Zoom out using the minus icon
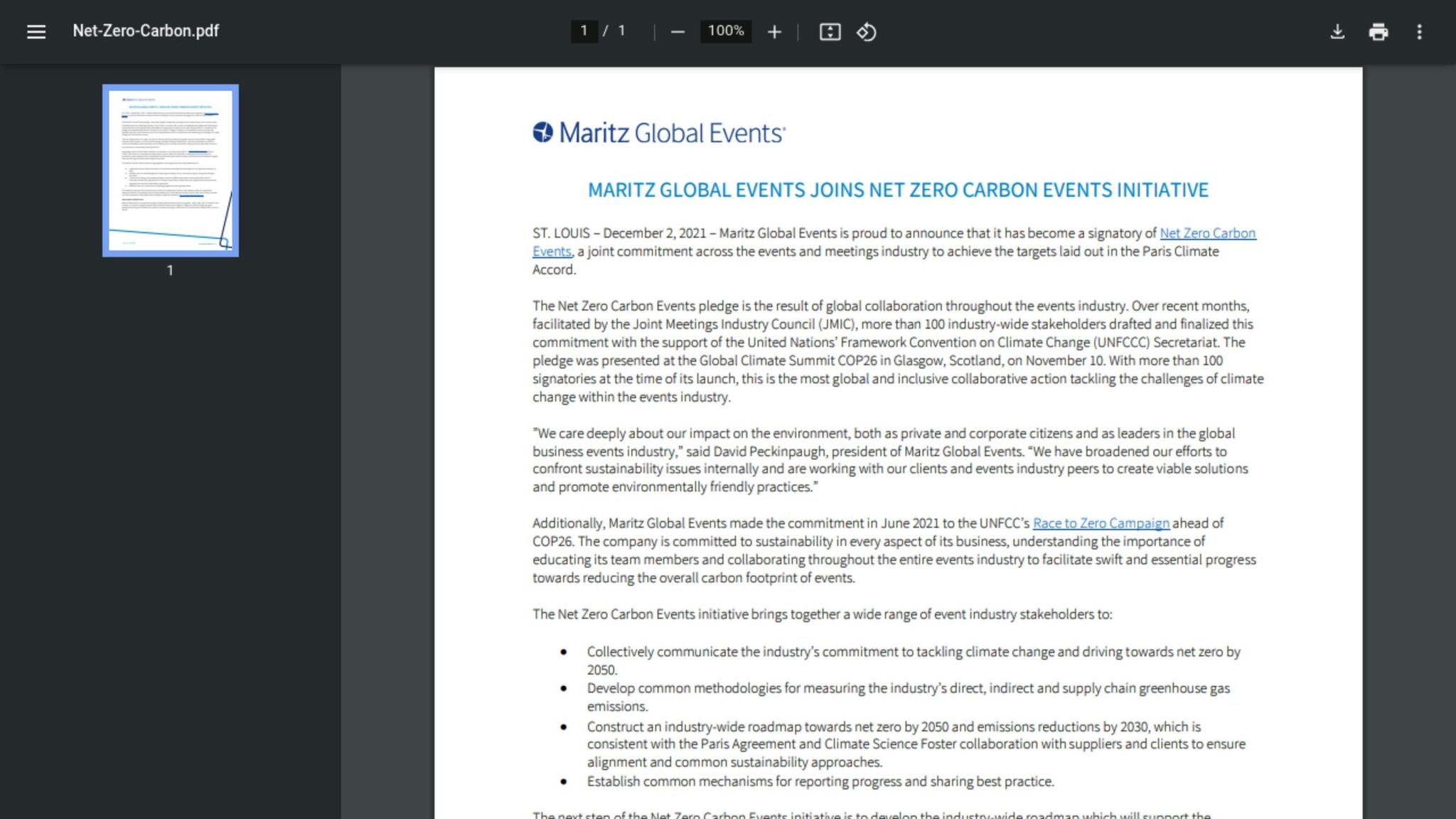 [677, 32]
